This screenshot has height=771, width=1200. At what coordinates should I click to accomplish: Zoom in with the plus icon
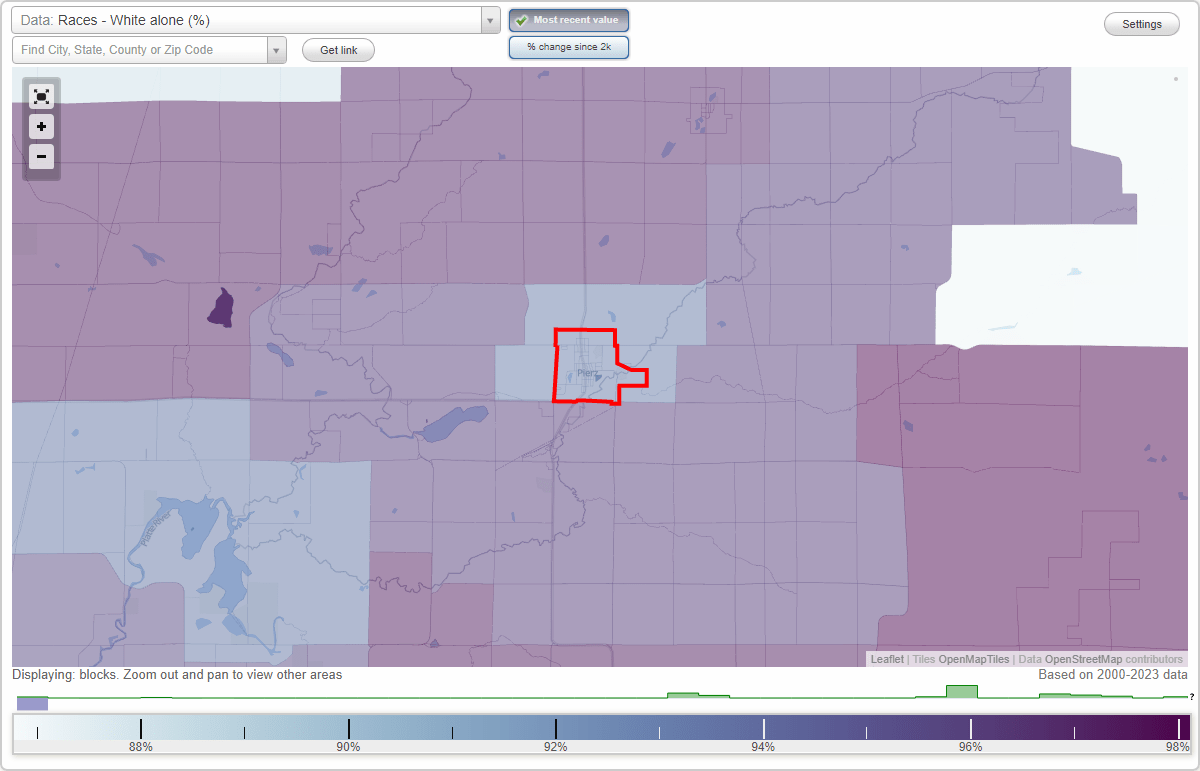coord(41,127)
